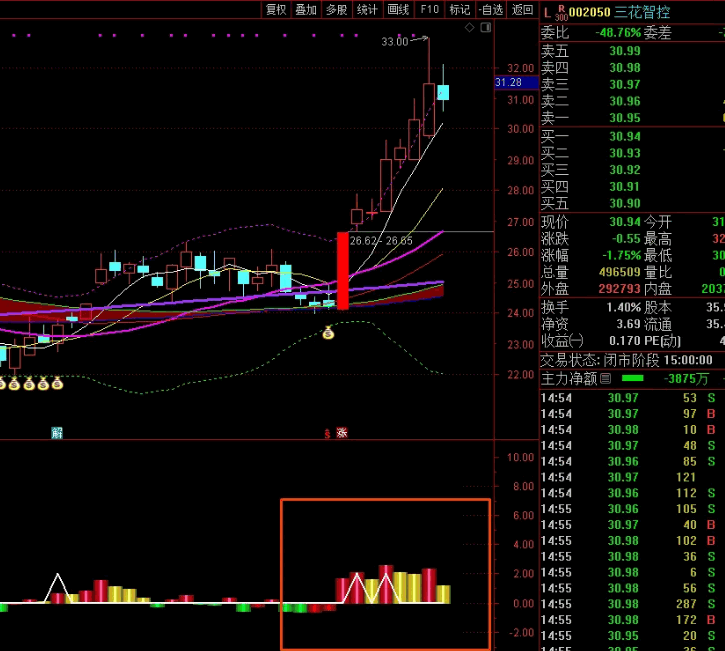
Task: Click the 收益(一) 0.170 value
Action: (x=625, y=341)
